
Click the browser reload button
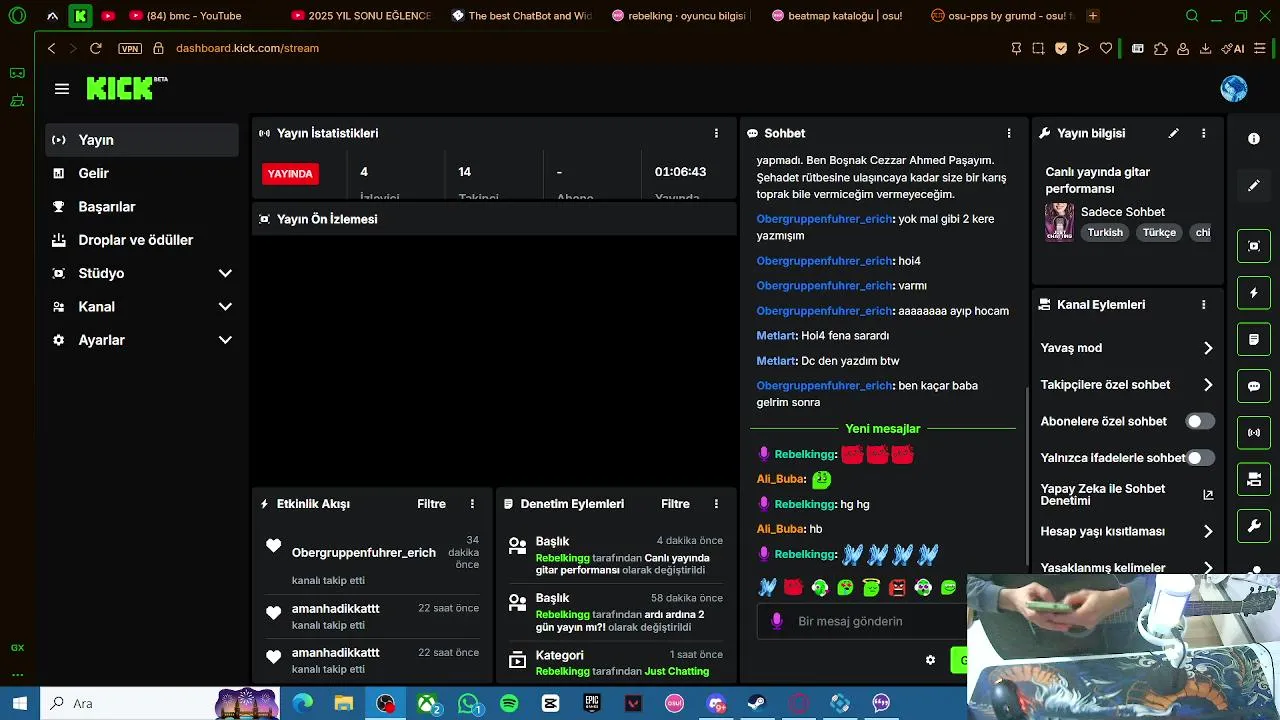click(x=95, y=48)
